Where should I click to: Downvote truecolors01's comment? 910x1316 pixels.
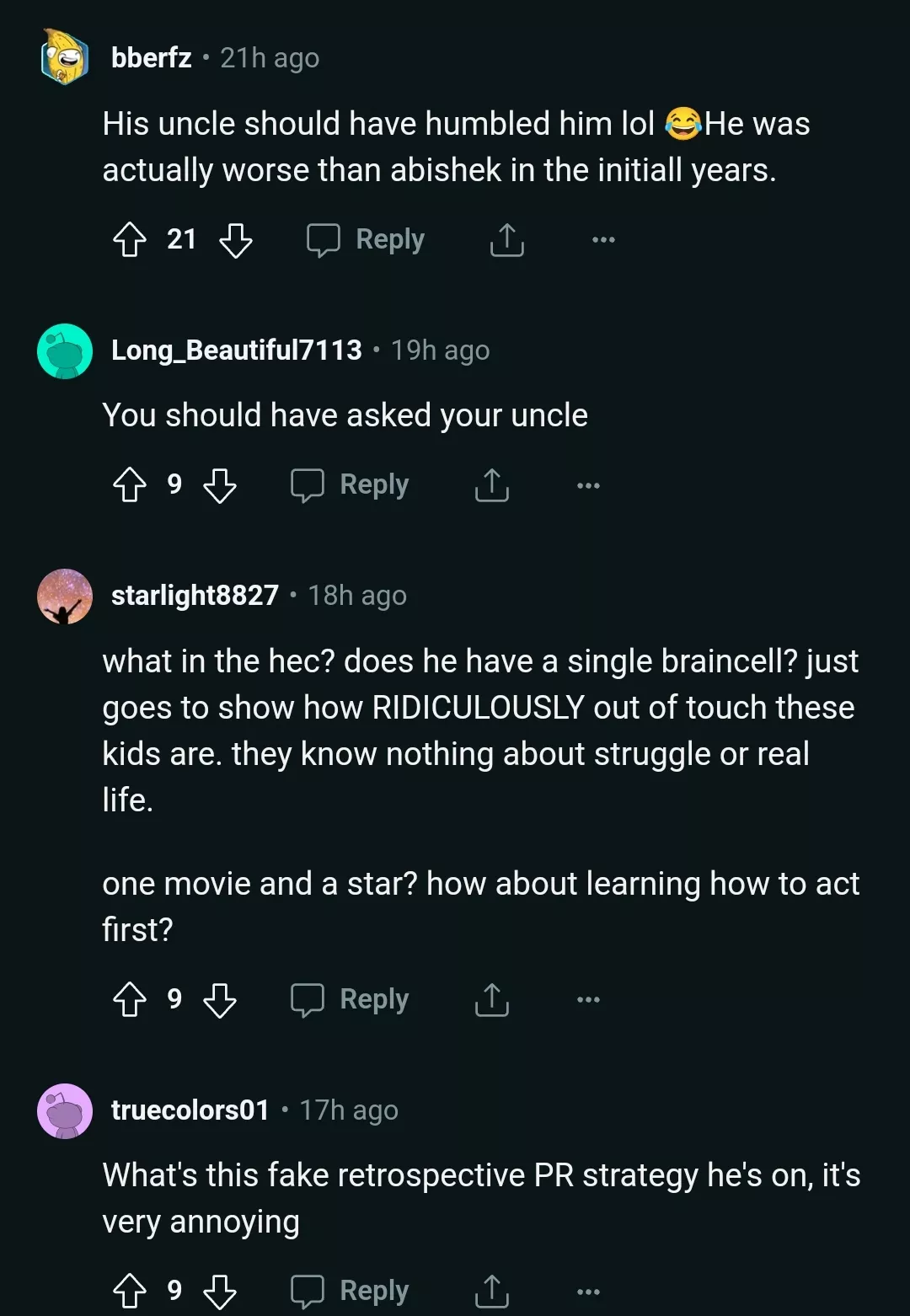click(x=220, y=1291)
